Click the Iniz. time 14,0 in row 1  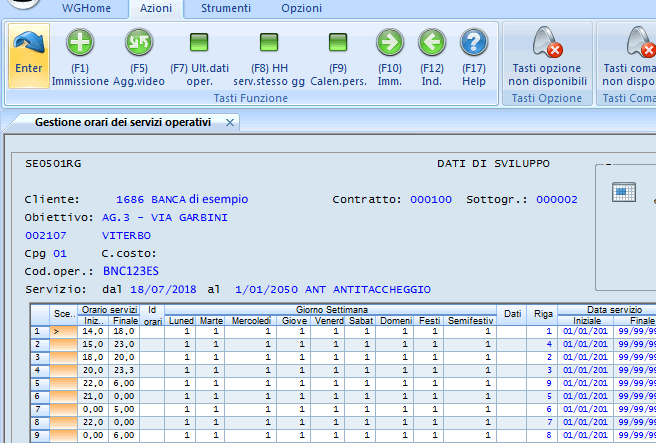tap(93, 330)
